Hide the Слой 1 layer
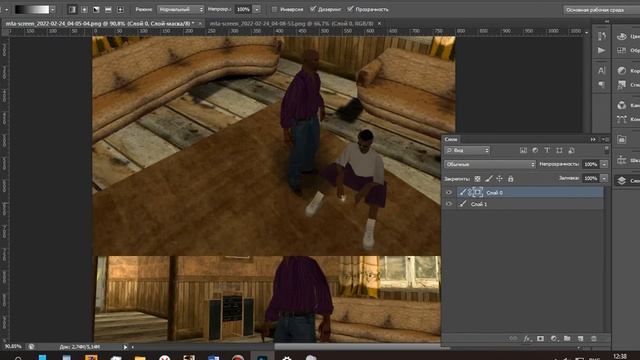Viewport: 640px width, 360px height. 449,204
